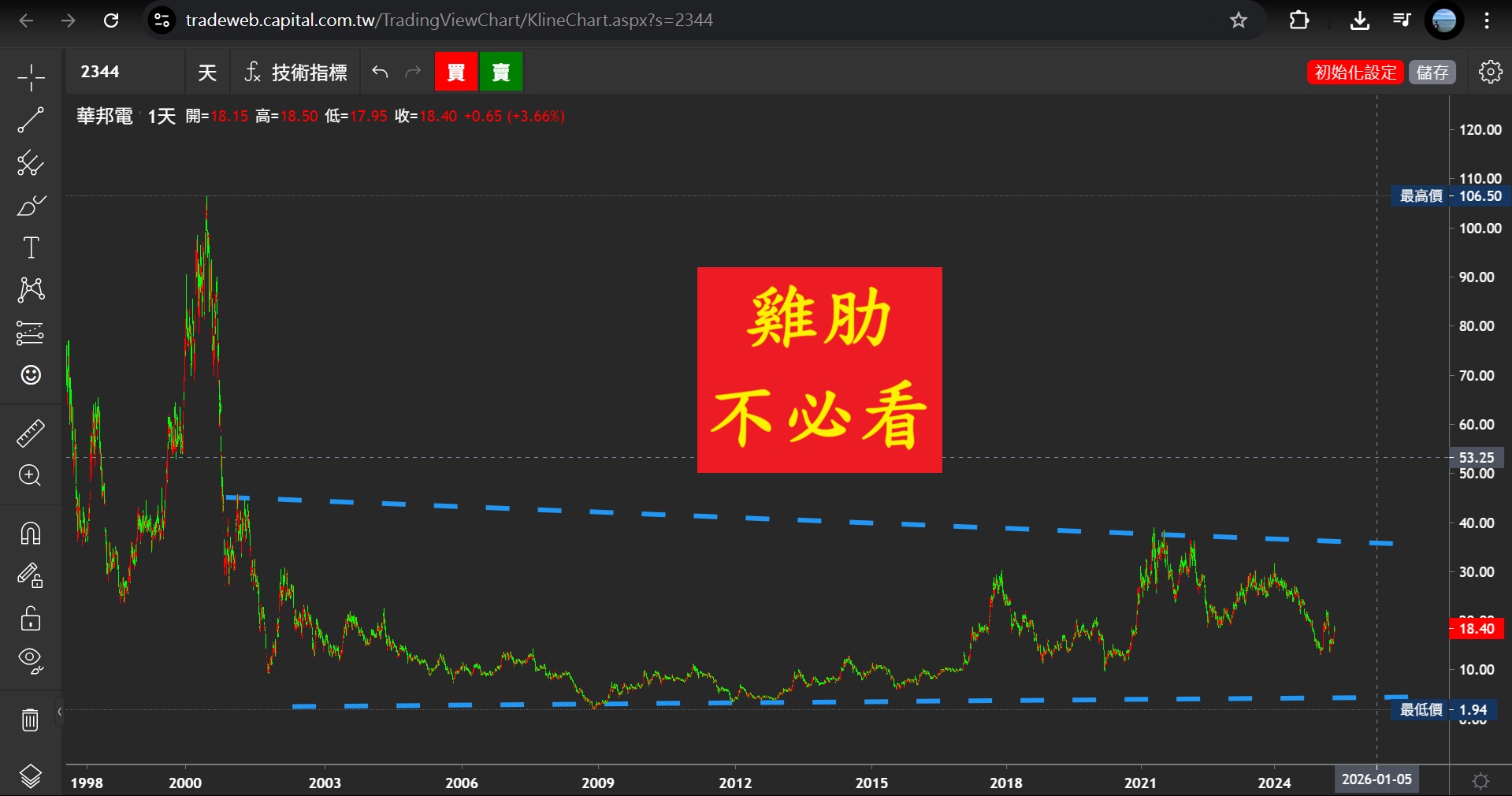Select the pitchfork/Gann drawing tool
The width and height of the screenshot is (1512, 796).
[x=31, y=163]
